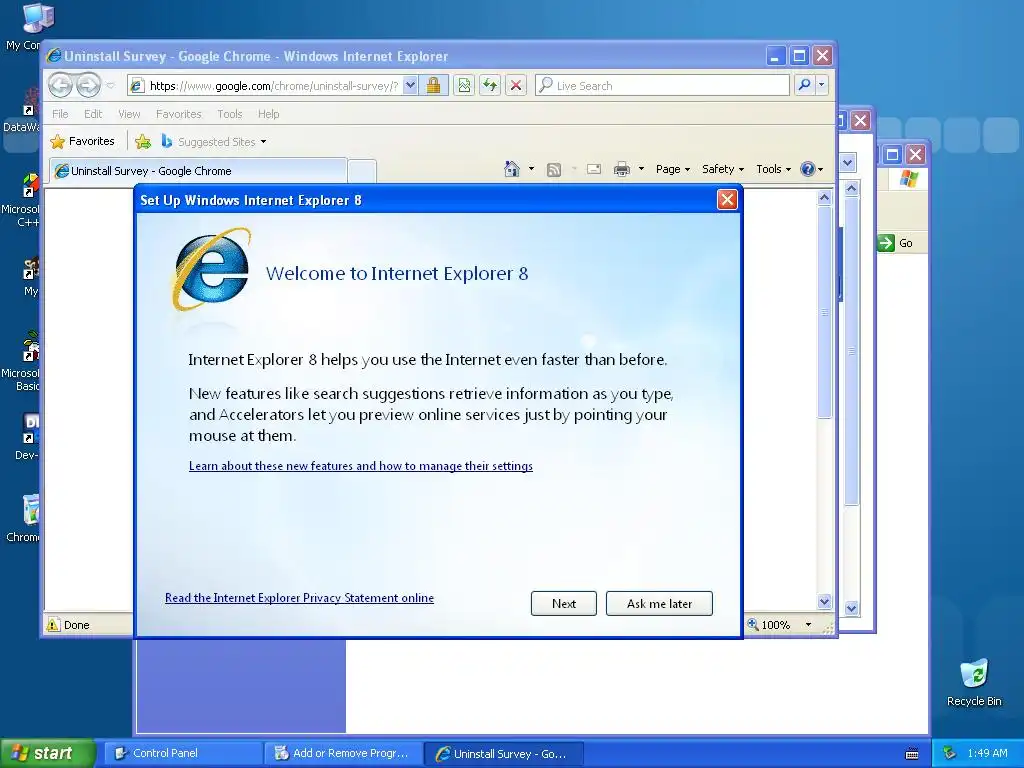Expand the Print dropdown arrow
The image size is (1024, 768).
[641, 169]
